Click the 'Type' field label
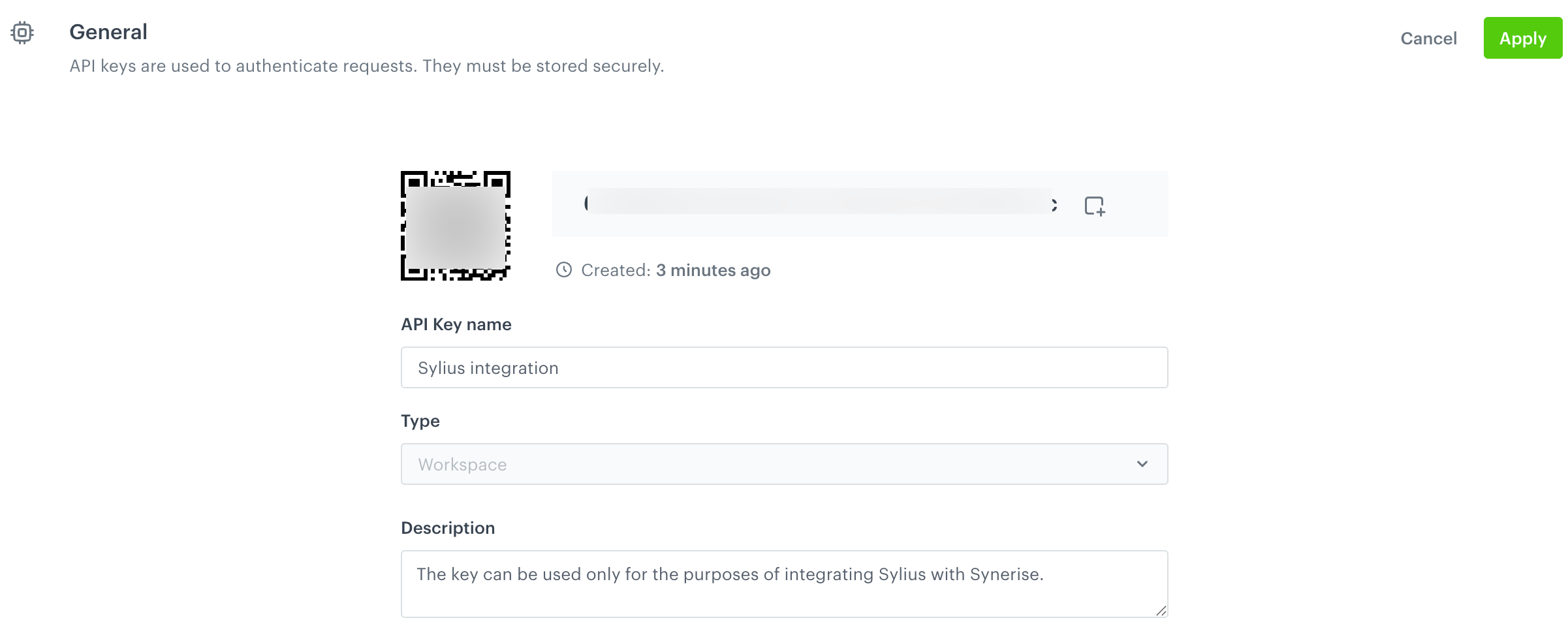Screen dimensions: 1568x633 [x=420, y=421]
